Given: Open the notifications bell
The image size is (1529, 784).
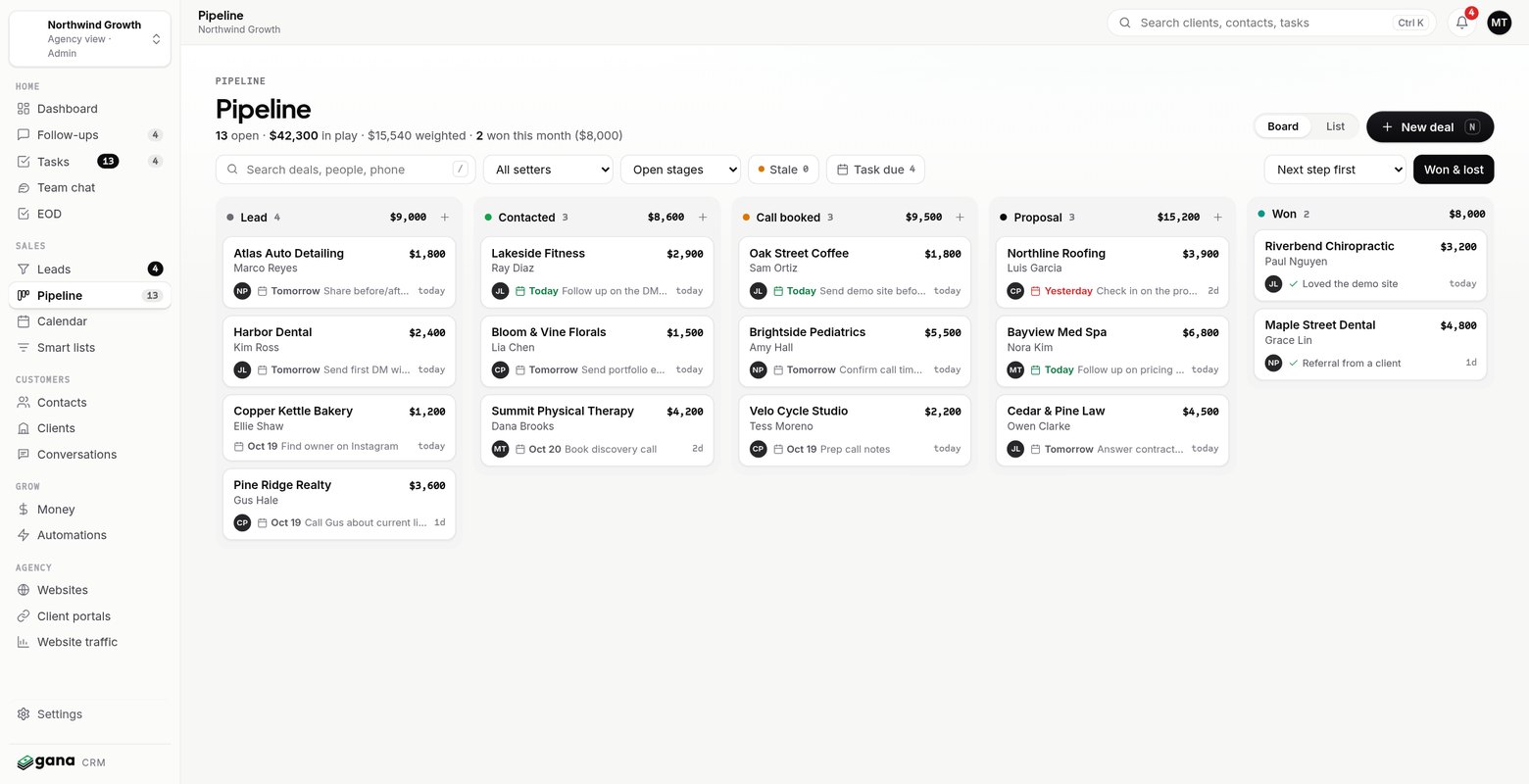Looking at the screenshot, I should point(1461,23).
